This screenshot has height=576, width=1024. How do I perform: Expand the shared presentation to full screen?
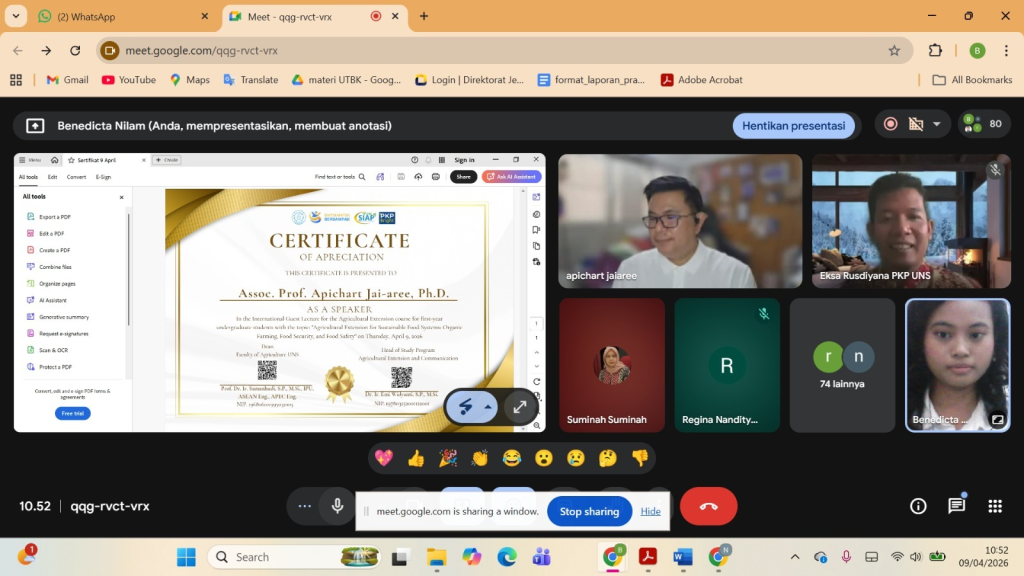520,406
